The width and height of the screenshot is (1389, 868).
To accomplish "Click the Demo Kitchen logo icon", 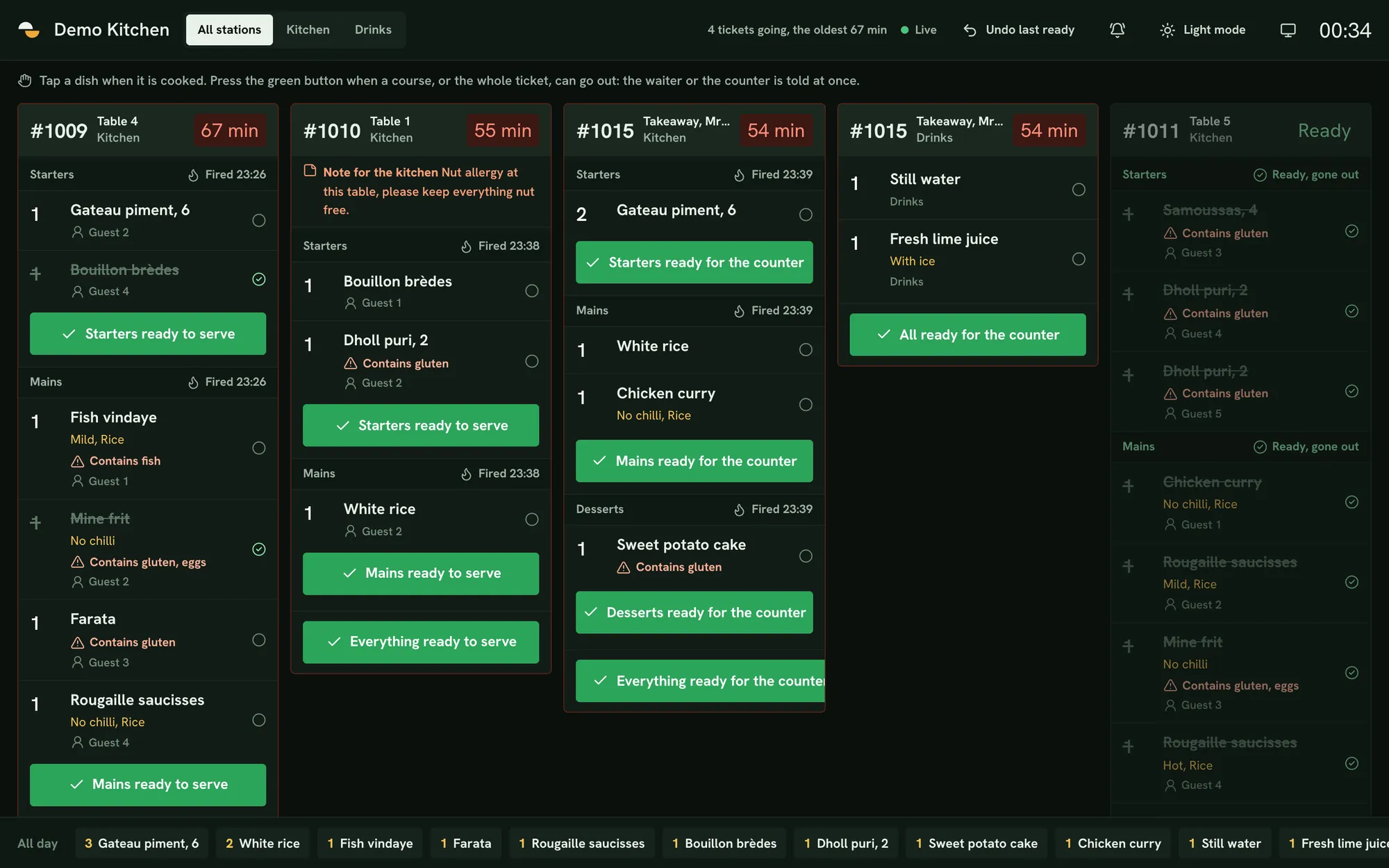I will 29,30.
